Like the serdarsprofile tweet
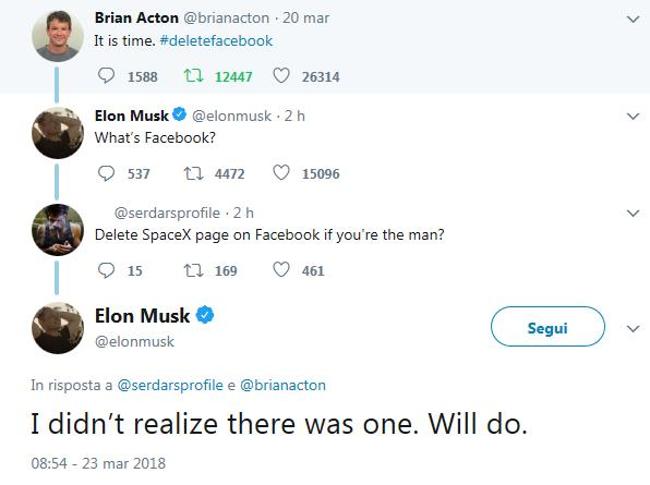 click(x=281, y=270)
